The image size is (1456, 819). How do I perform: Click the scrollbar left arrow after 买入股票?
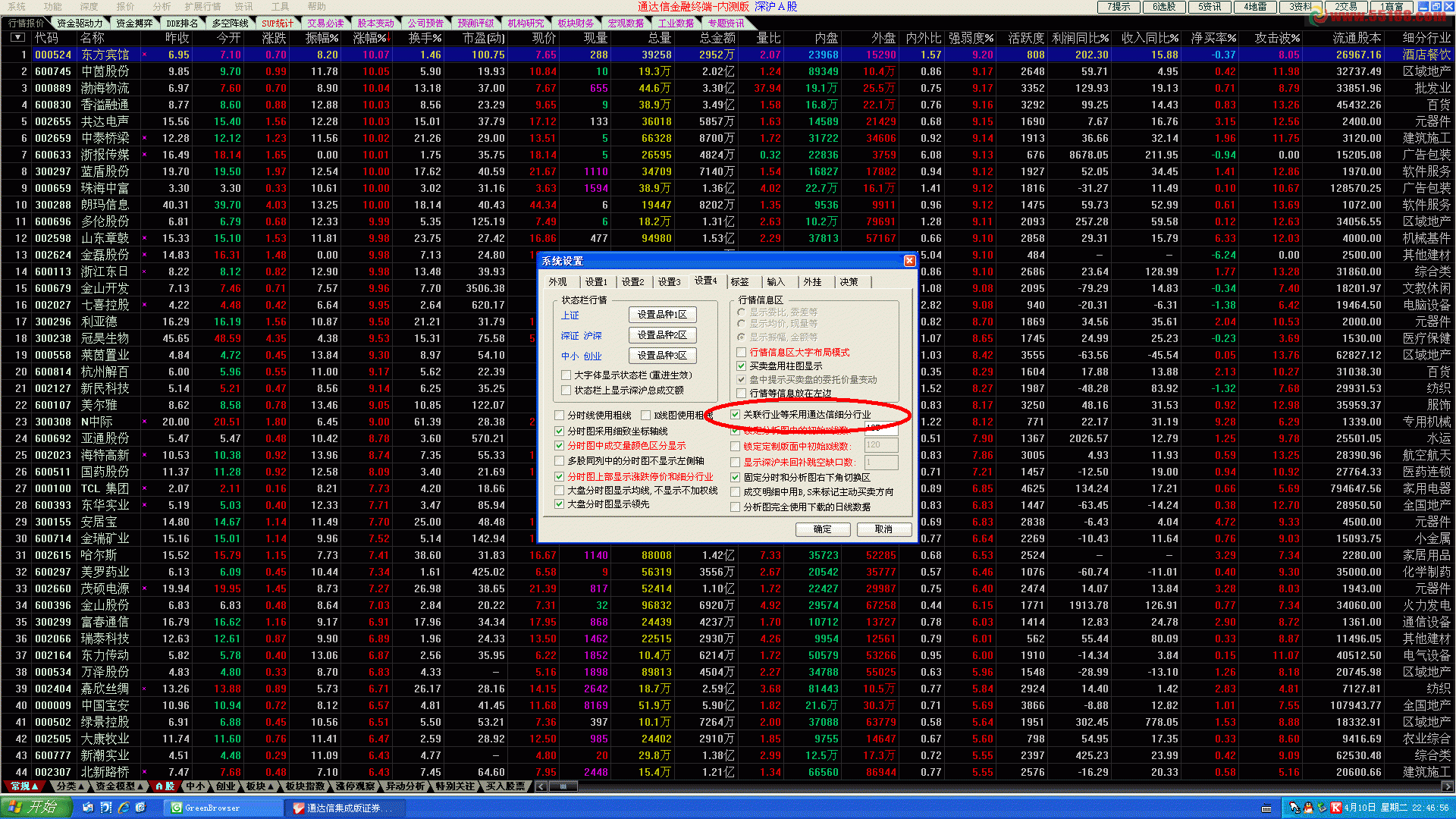point(540,786)
